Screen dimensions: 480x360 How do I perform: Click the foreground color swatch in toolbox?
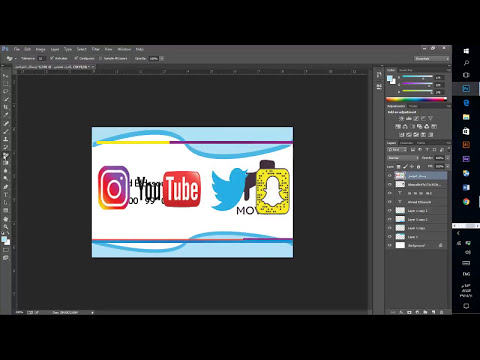pos(4,239)
